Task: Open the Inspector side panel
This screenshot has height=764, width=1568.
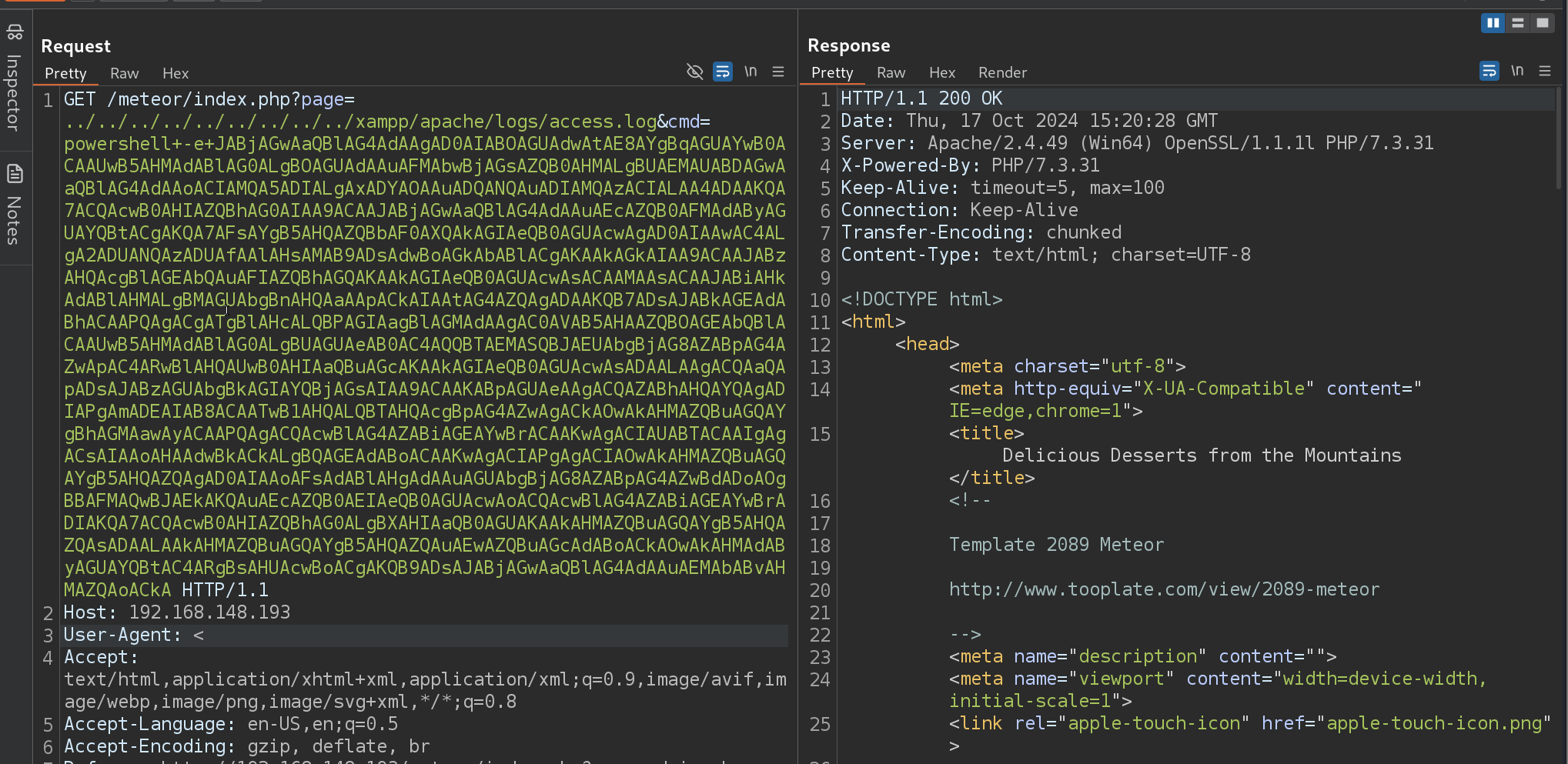Action: (x=15, y=81)
